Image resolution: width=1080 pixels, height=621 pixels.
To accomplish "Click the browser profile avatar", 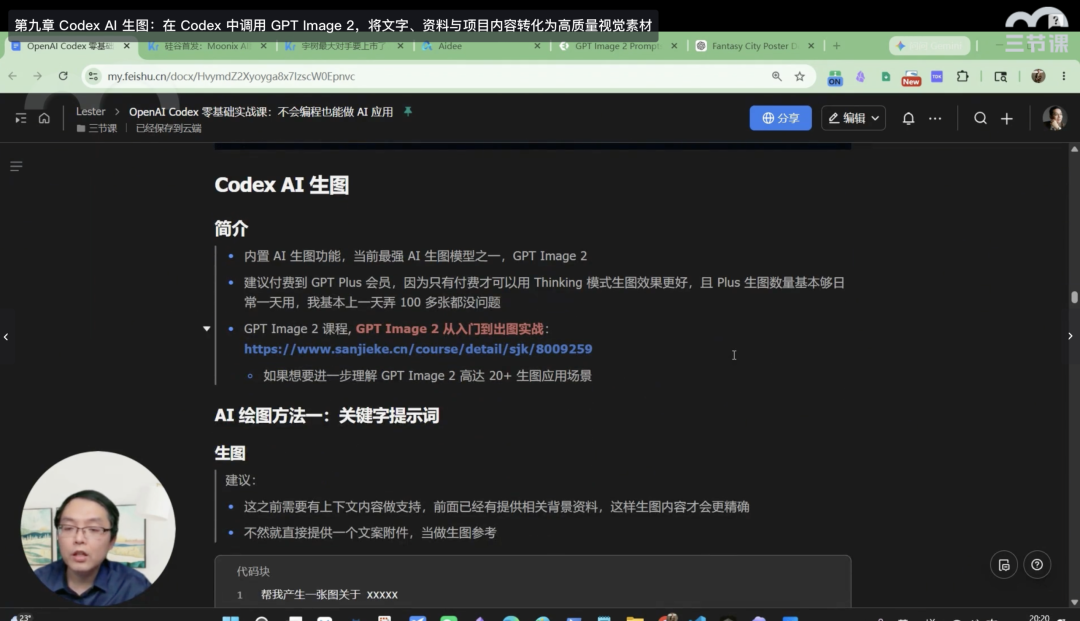I will (x=1038, y=76).
